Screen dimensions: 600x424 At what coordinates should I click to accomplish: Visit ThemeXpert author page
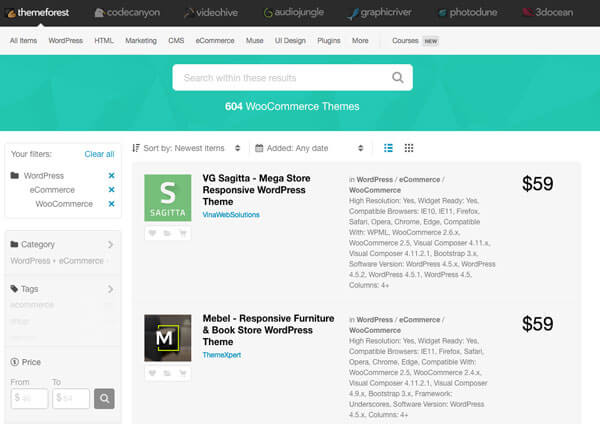click(x=222, y=355)
